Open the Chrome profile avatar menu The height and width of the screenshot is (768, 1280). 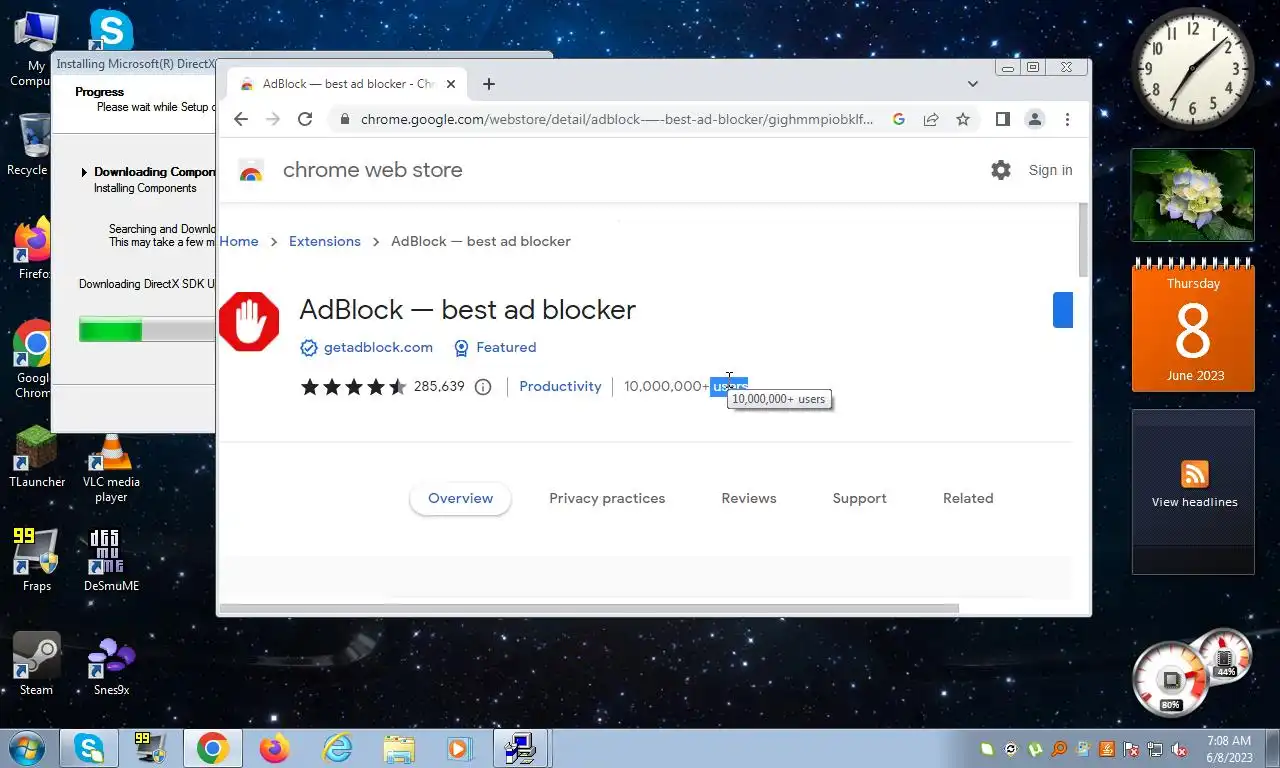click(x=1035, y=119)
